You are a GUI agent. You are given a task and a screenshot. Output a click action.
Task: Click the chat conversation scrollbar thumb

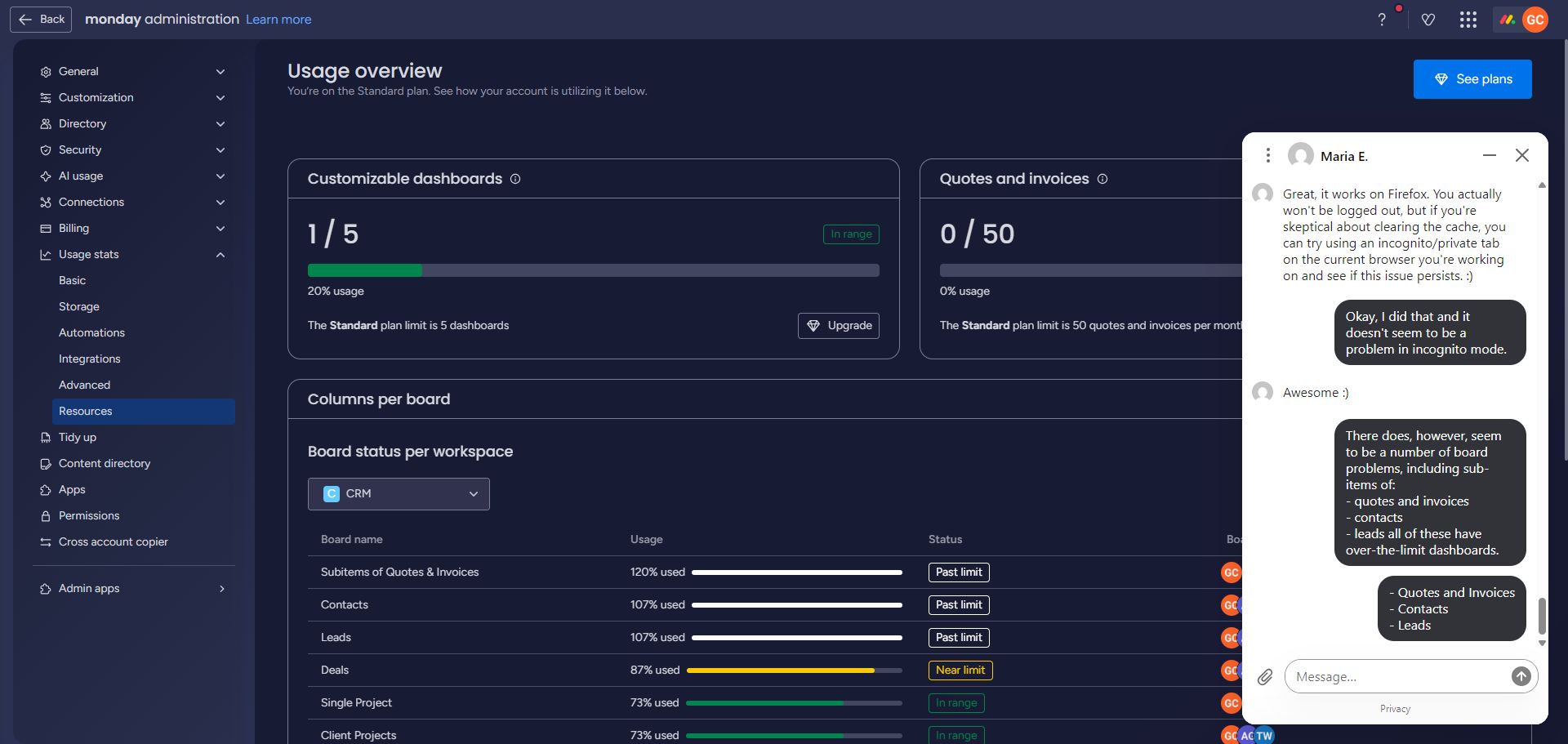coord(1542,616)
